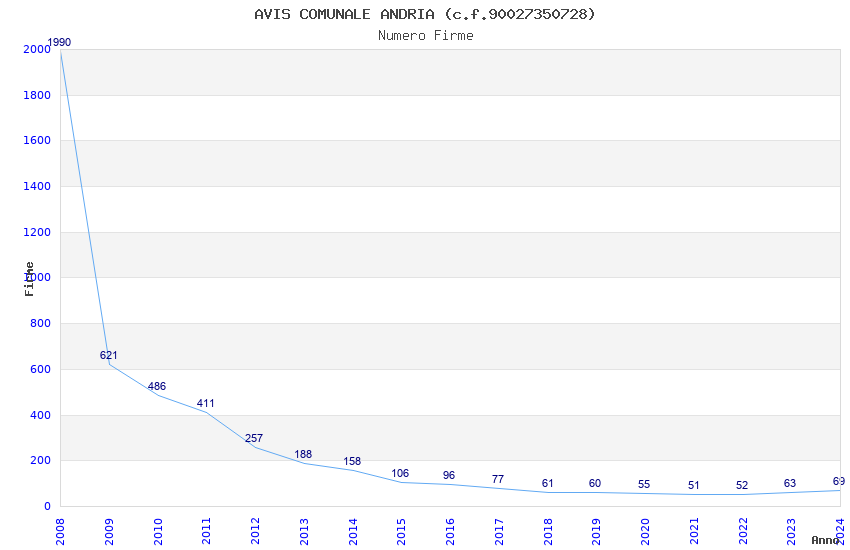
Task: Click the y-axis value 200
Action: (x=40, y=461)
